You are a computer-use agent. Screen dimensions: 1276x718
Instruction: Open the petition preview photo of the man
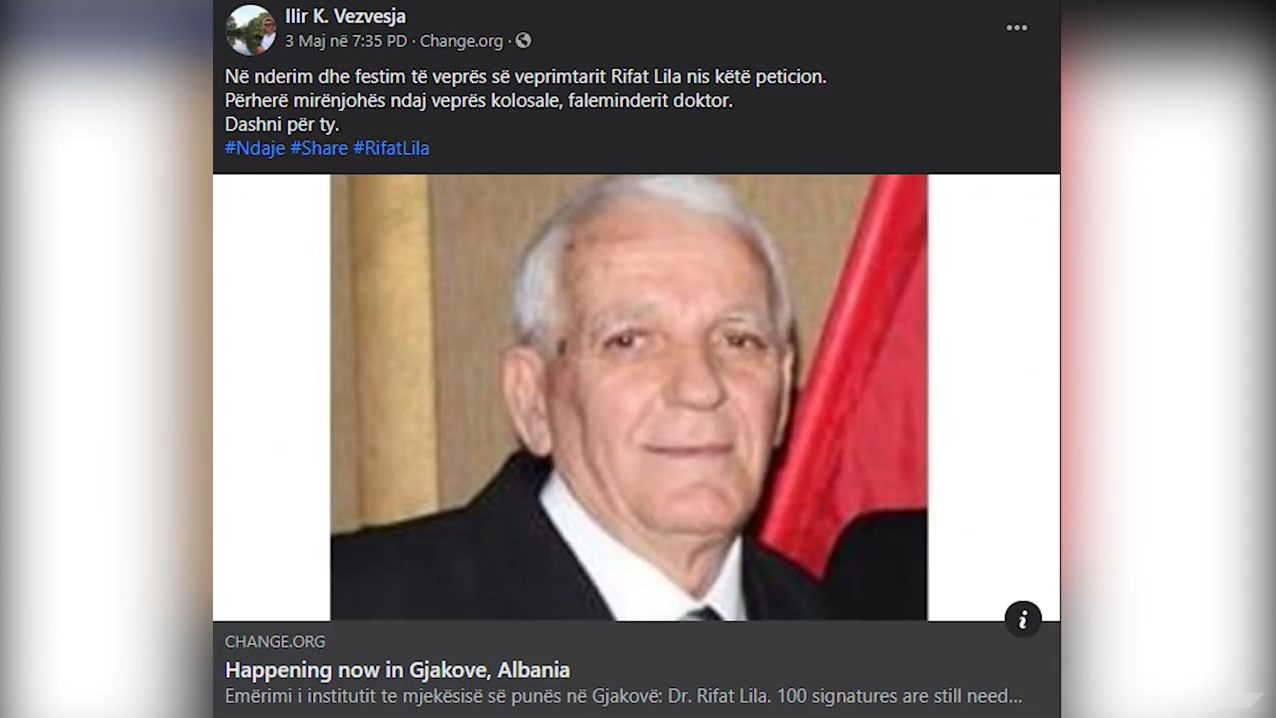(629, 397)
